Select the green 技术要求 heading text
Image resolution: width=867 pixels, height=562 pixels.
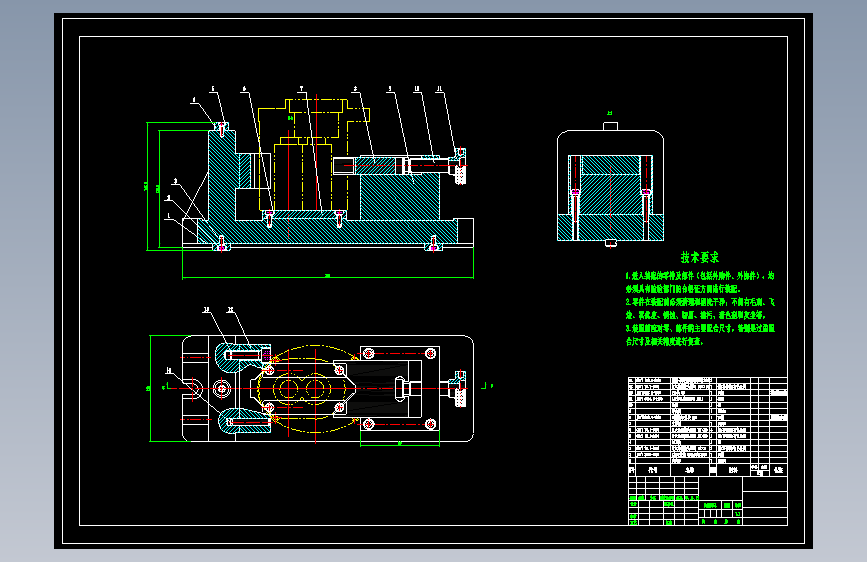click(x=699, y=257)
